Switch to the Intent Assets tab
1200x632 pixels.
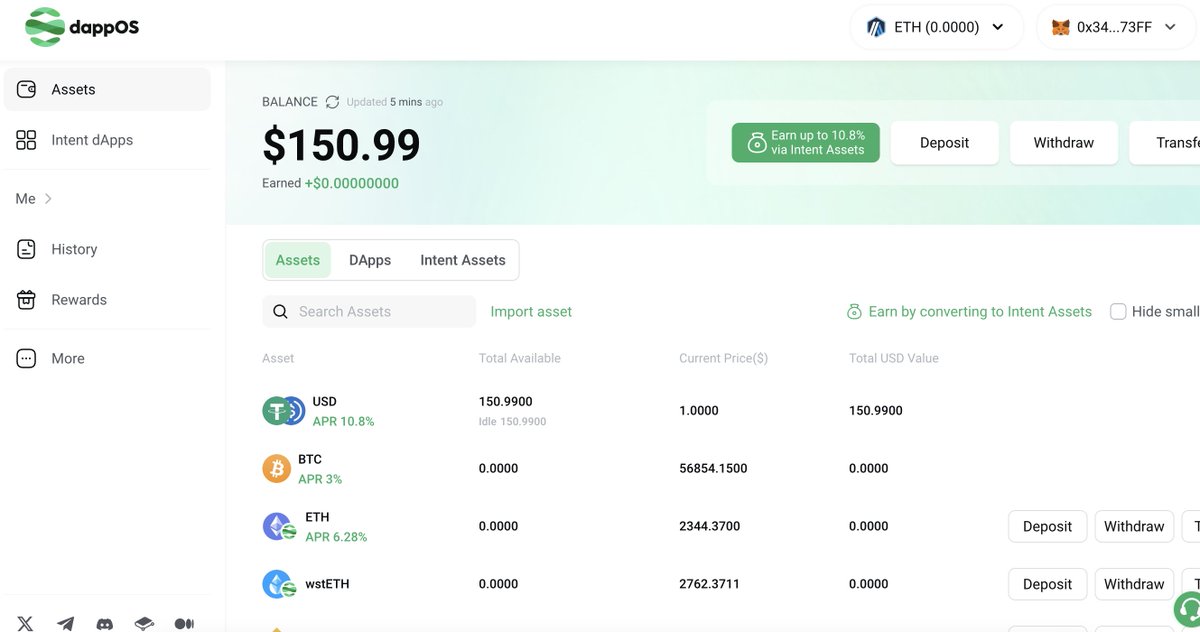463,260
